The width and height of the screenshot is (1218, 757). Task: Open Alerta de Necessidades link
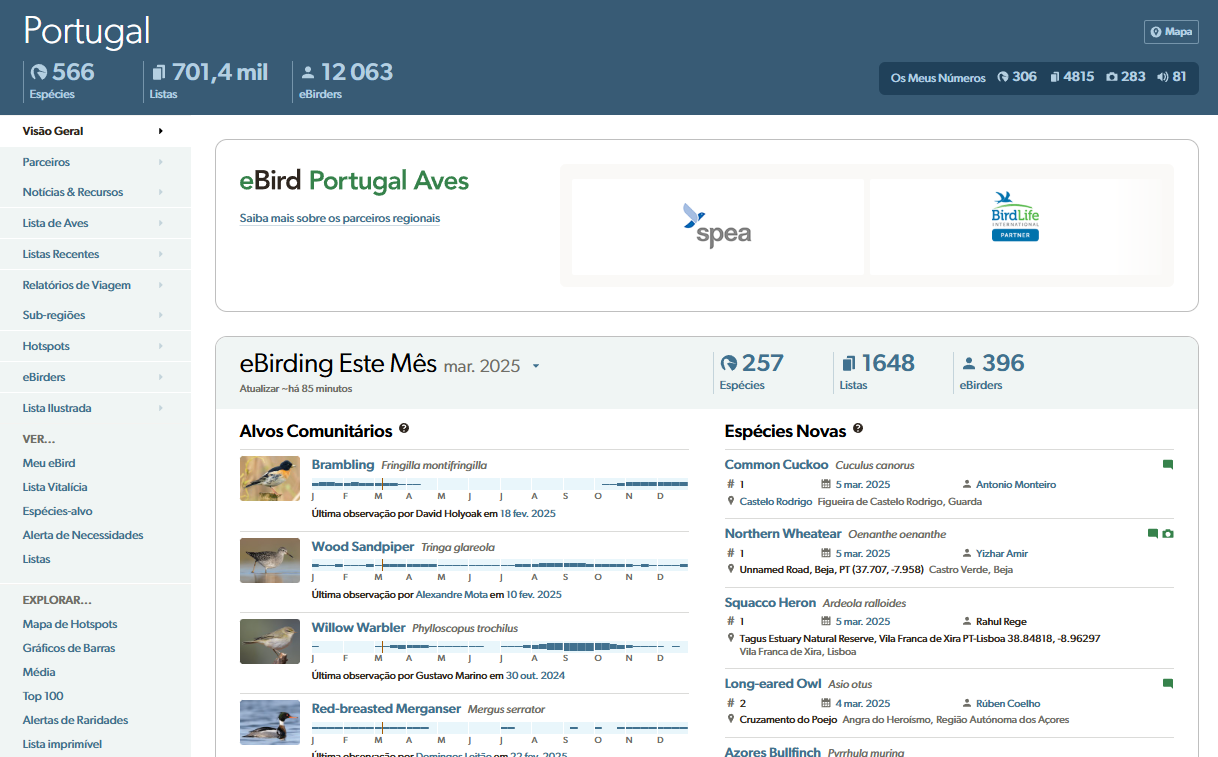(x=83, y=535)
